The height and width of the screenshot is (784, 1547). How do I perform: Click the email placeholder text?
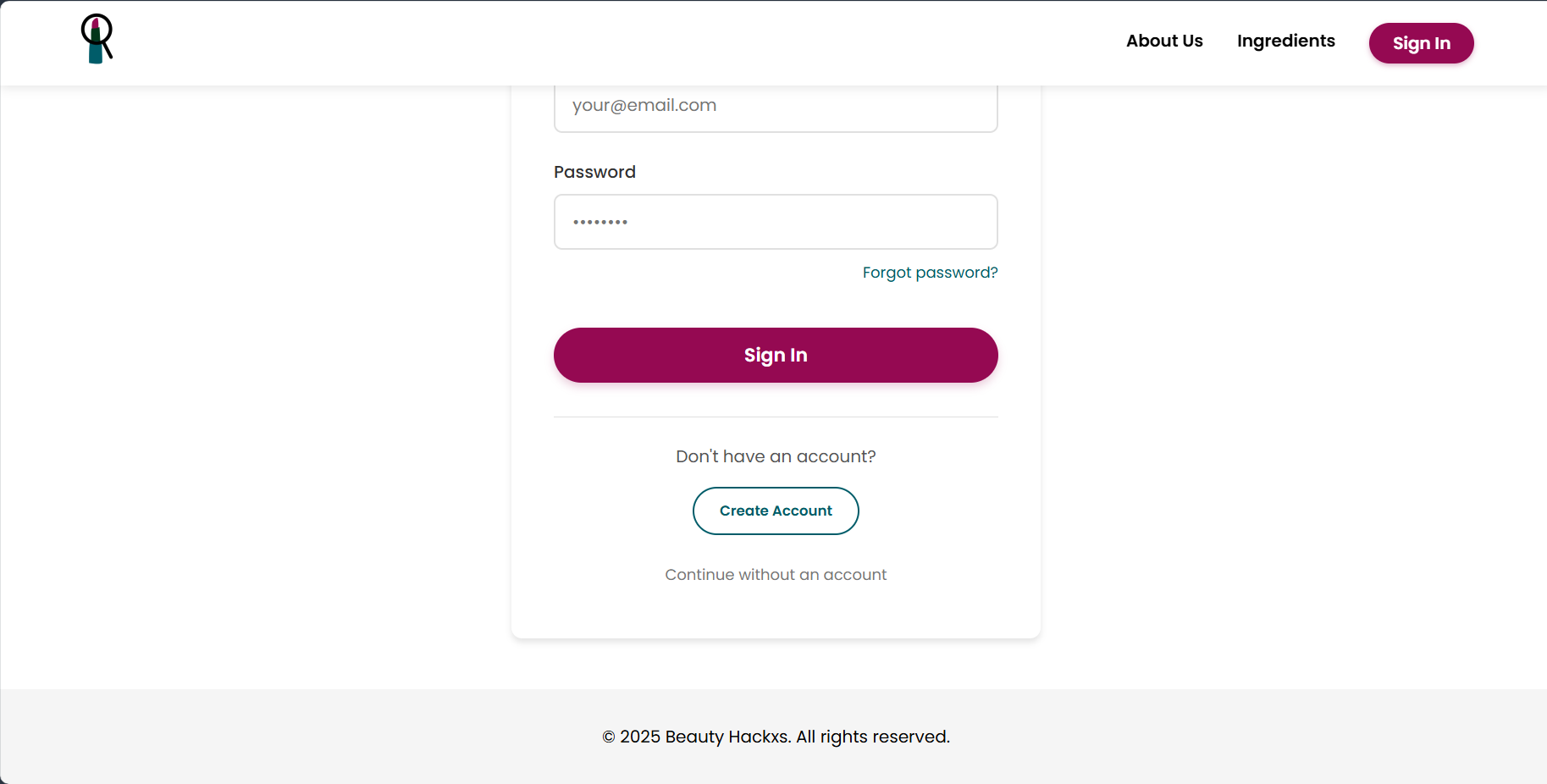click(644, 106)
